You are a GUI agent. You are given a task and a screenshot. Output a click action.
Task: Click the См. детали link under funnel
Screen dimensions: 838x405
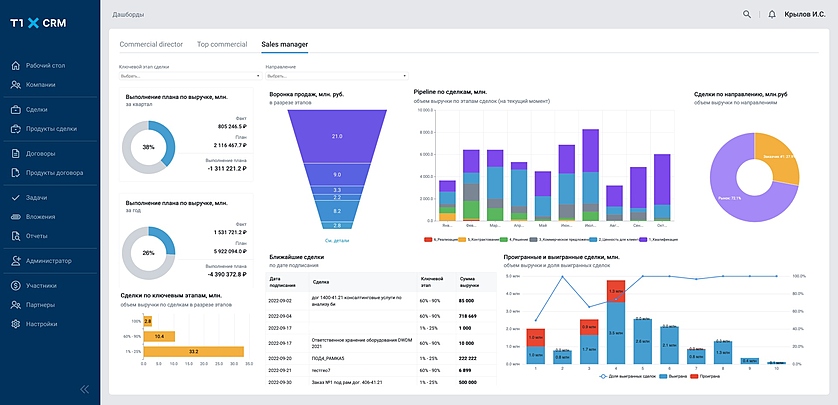pyautogui.click(x=336, y=241)
